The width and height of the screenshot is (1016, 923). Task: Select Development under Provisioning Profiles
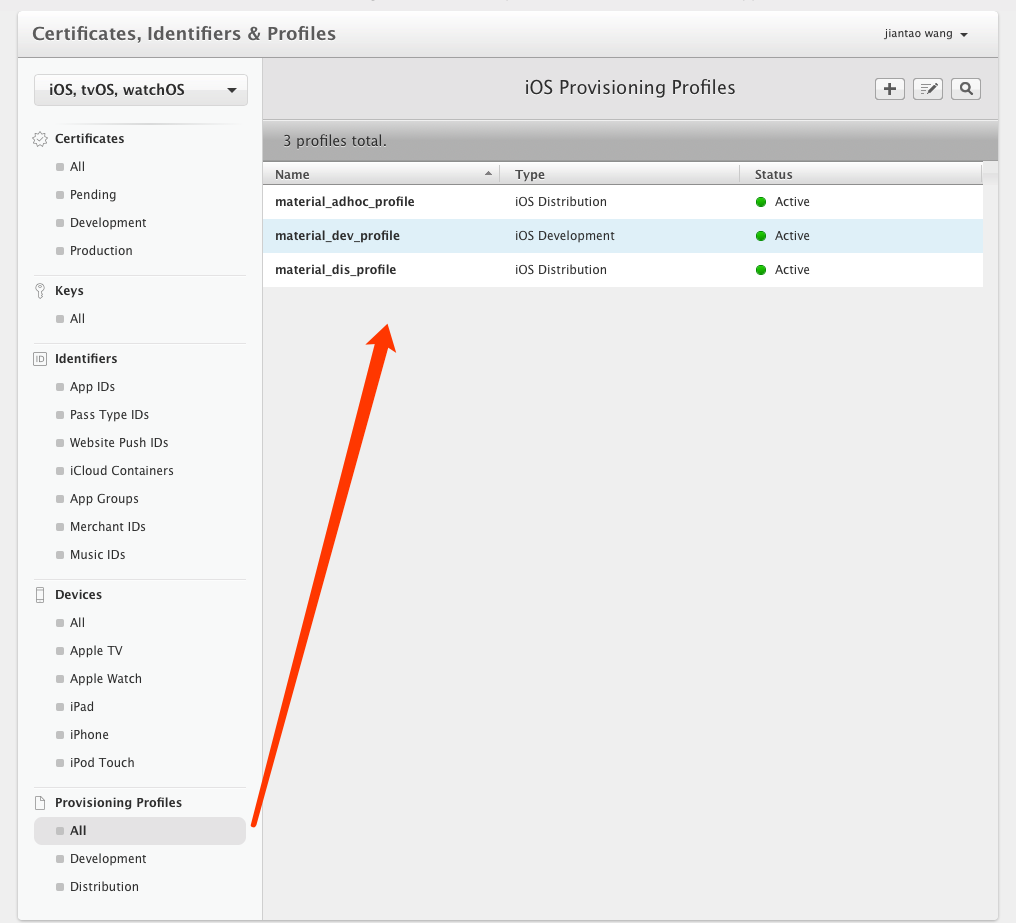click(108, 859)
